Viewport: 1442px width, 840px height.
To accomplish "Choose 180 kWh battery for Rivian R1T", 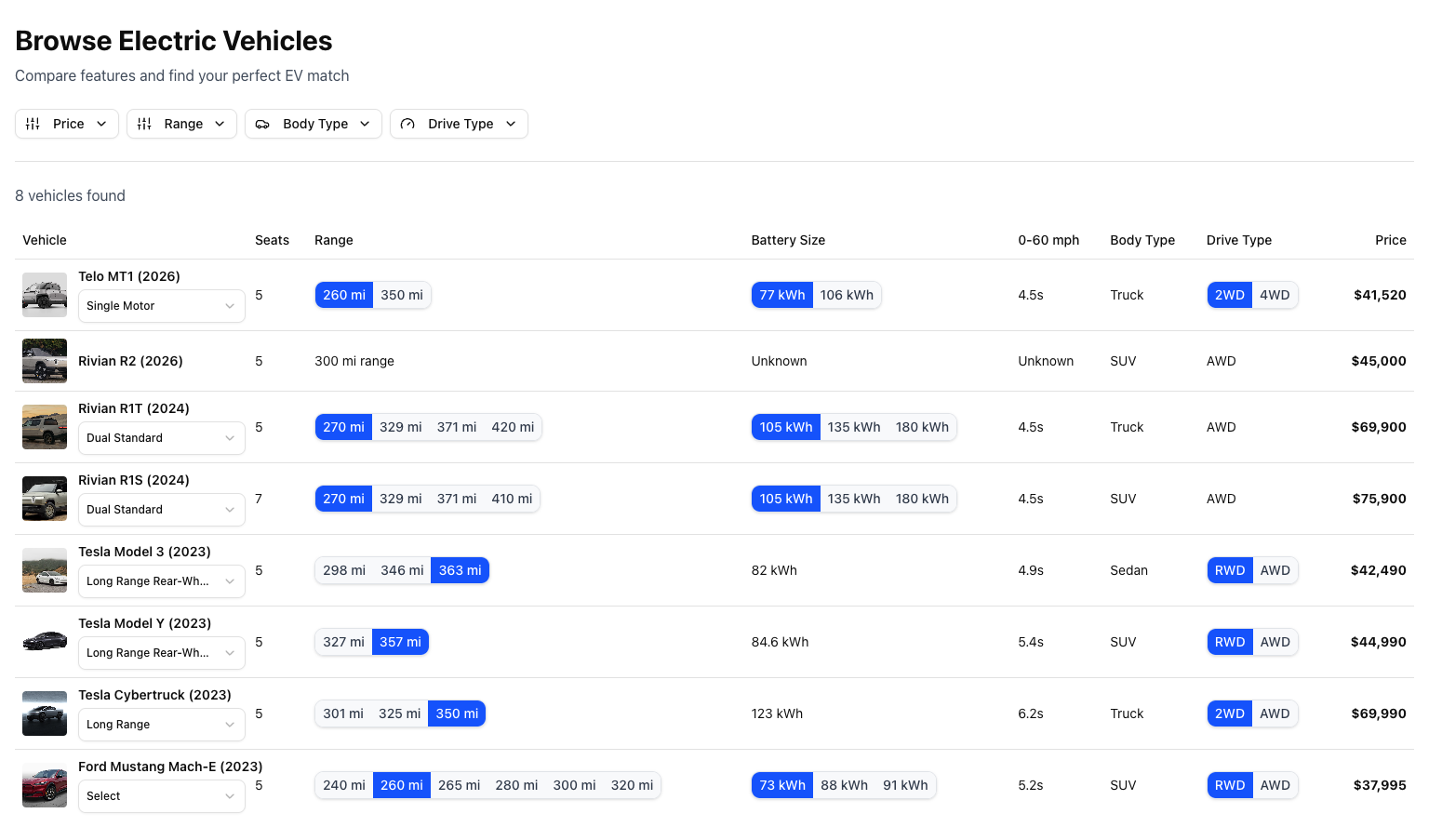I will click(922, 427).
